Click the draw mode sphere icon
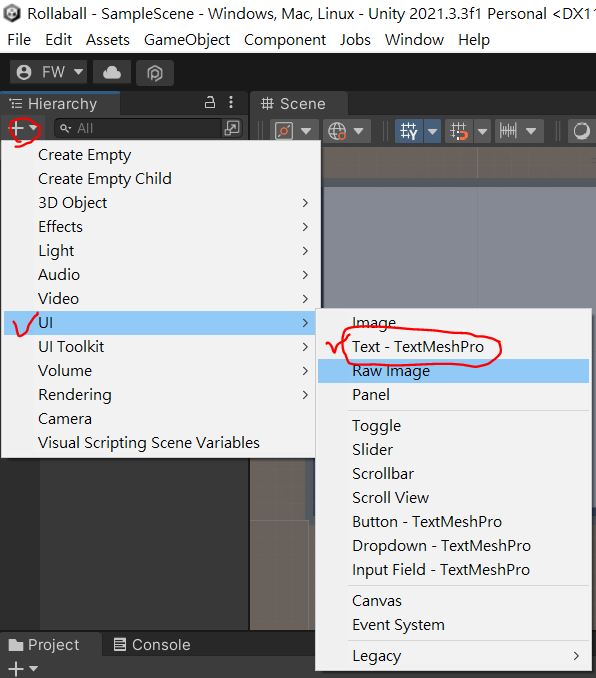The width and height of the screenshot is (596, 678). point(581,131)
